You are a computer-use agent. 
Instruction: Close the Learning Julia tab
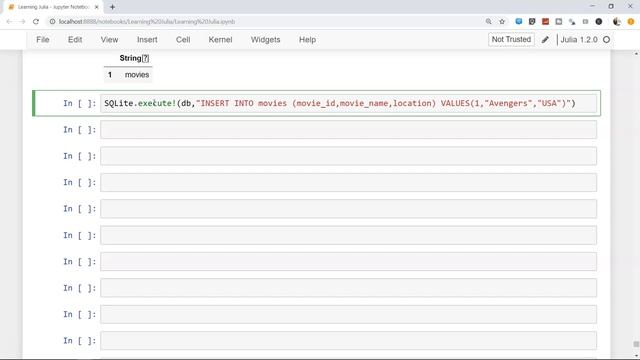tap(97, 7)
